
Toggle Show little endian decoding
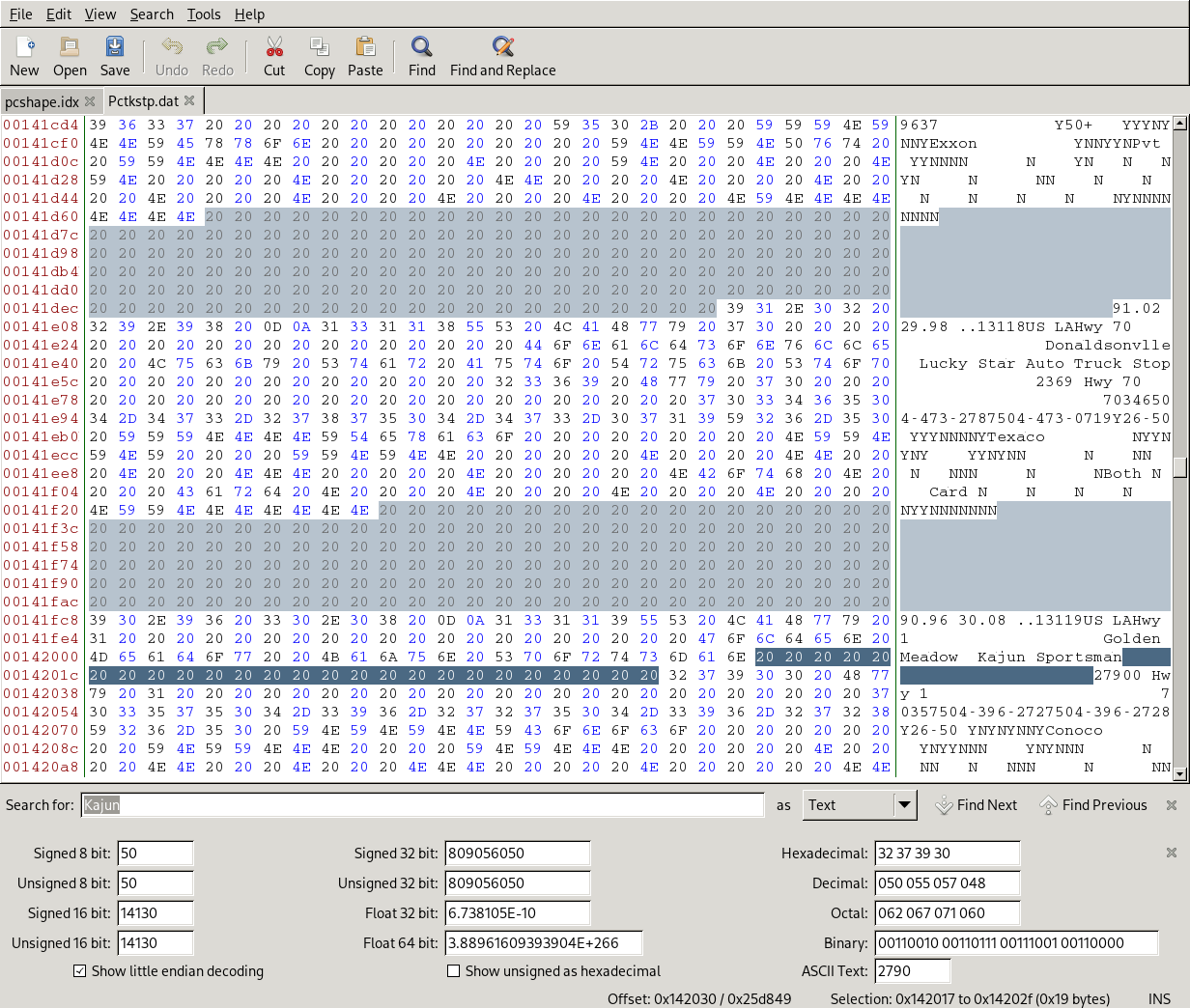tap(80, 971)
